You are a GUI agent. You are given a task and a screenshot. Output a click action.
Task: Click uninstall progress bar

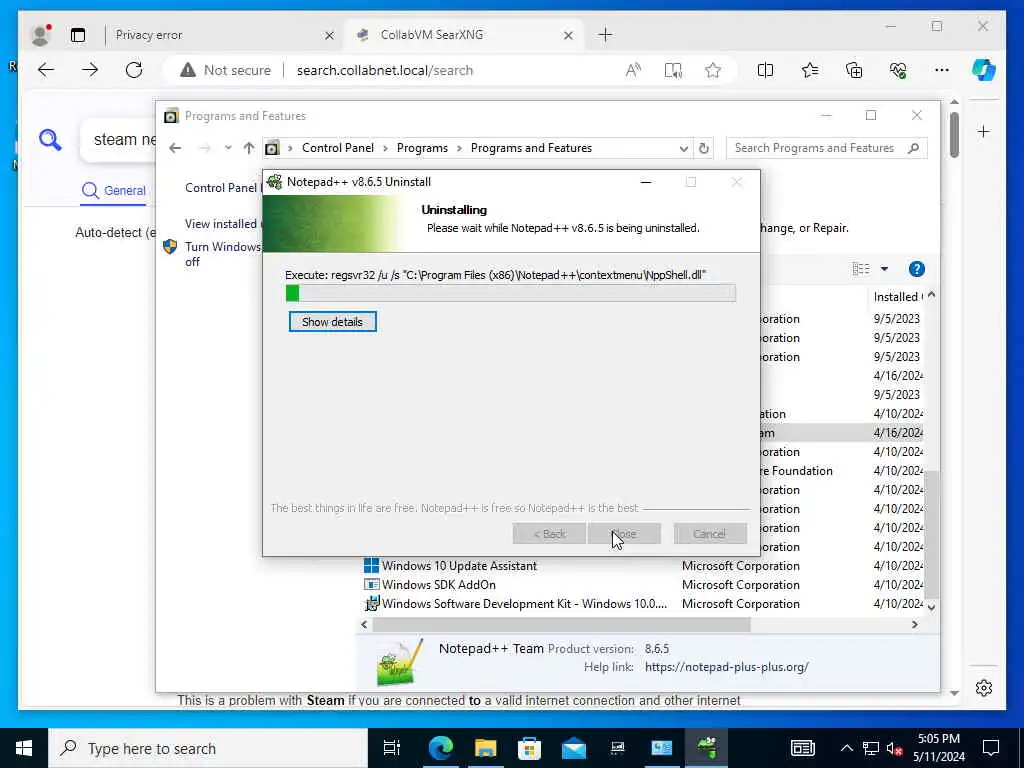(511, 293)
